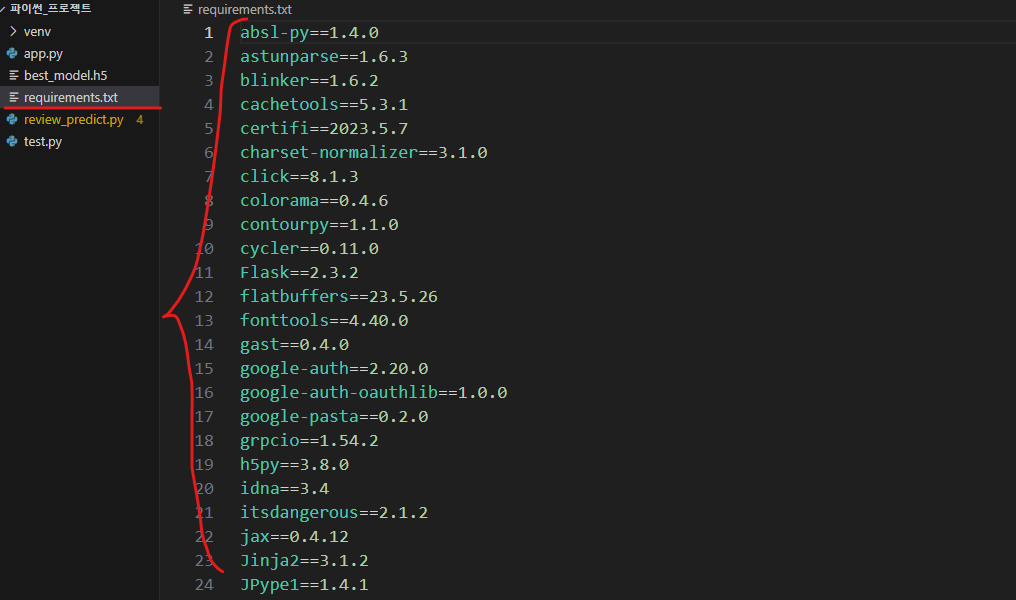Click the google-pasta==0.2.0 line
1016x600 pixels.
click(x=334, y=416)
